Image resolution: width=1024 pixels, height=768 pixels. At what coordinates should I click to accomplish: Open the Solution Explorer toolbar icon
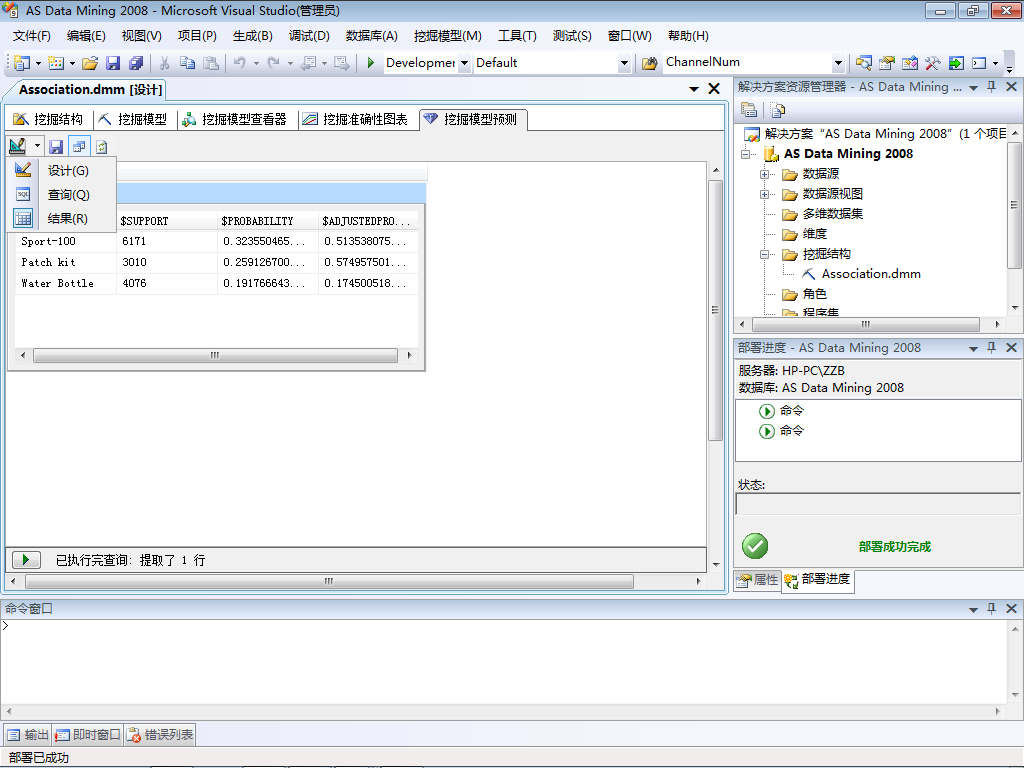point(863,63)
